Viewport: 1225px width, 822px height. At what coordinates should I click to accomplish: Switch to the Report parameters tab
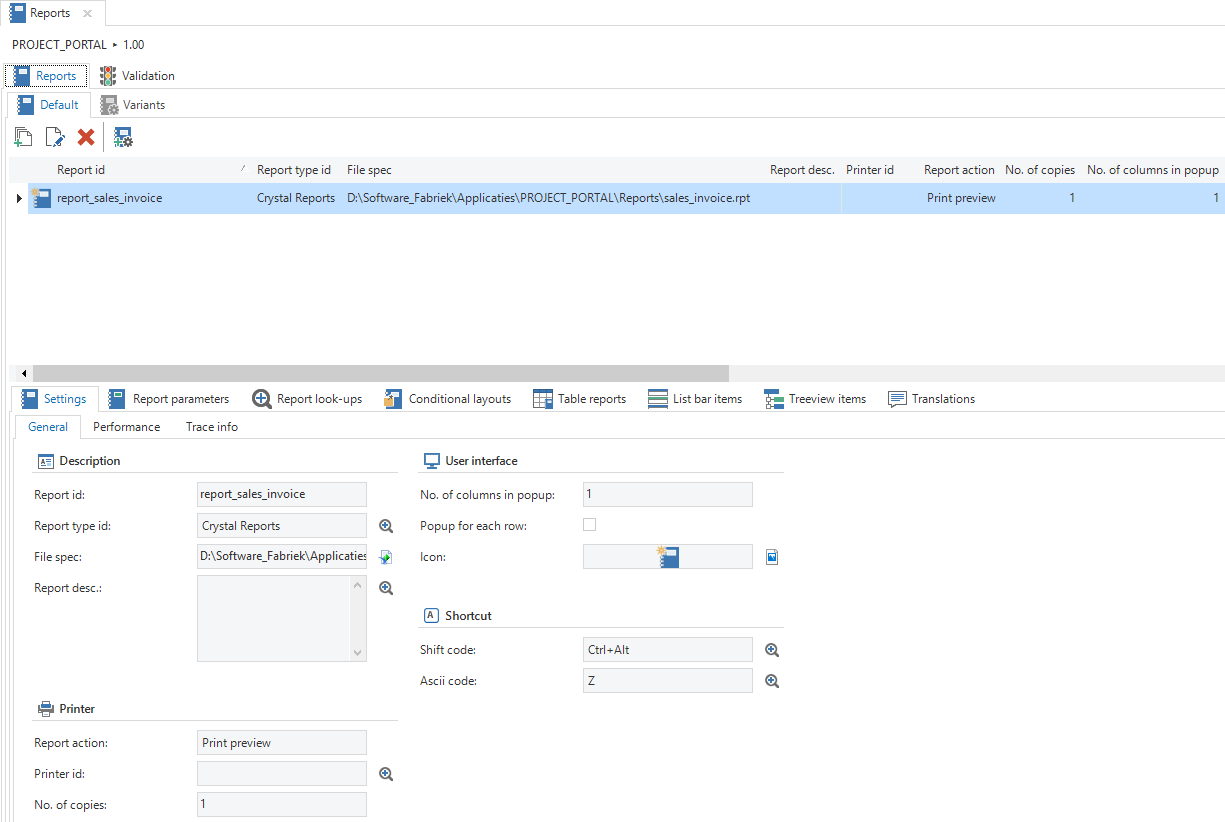(169, 399)
